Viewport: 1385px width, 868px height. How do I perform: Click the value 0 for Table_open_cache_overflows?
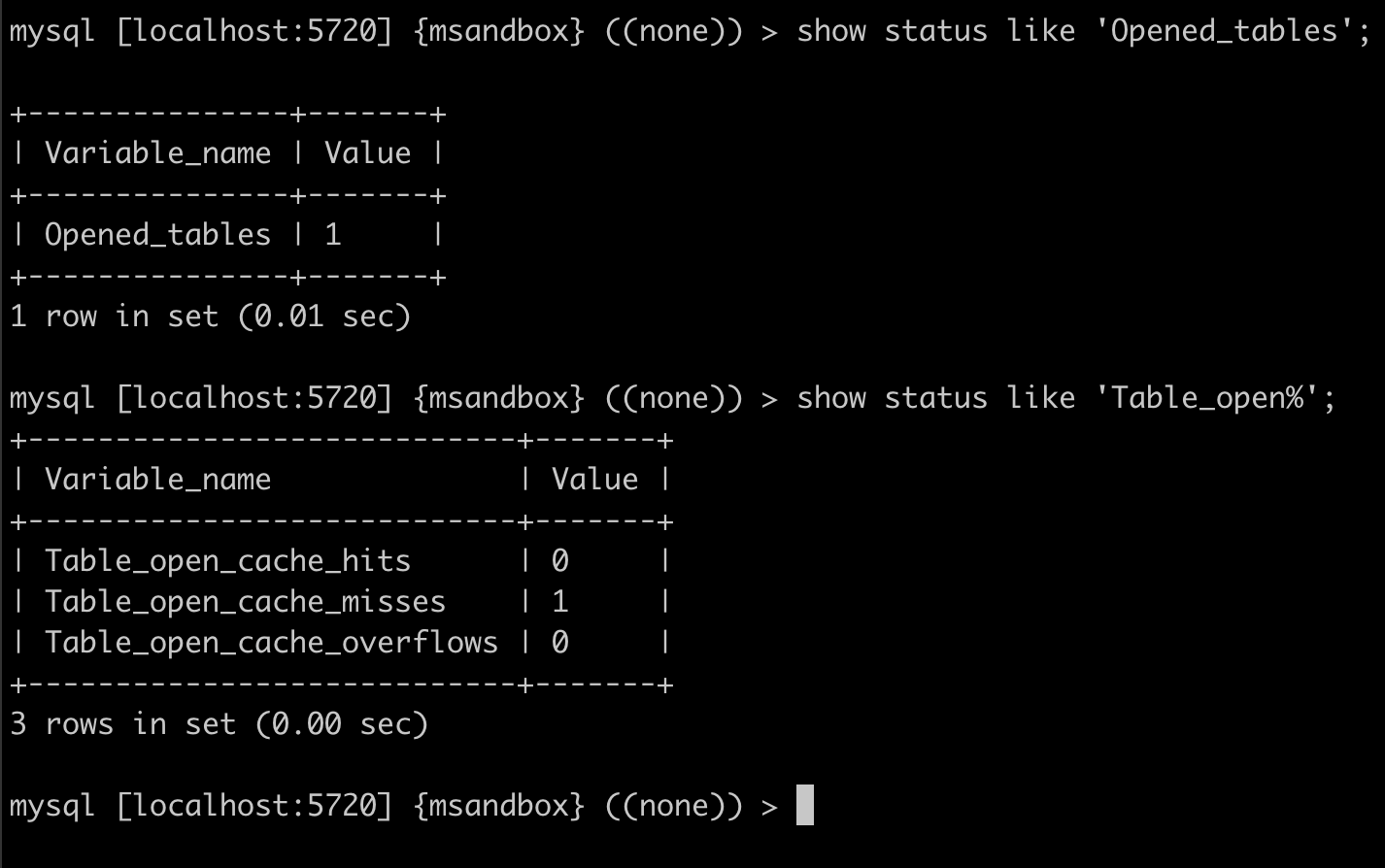[x=560, y=643]
